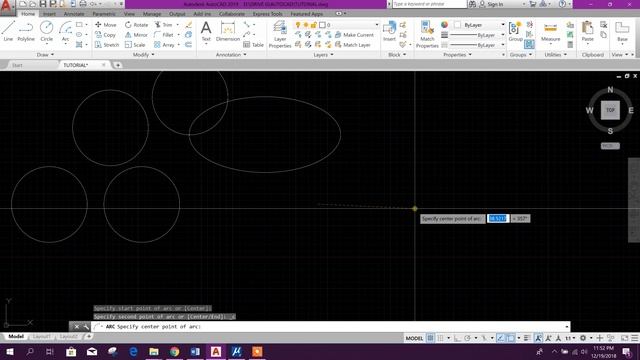Open the Insert ribbon tab
Screen dimensions: 640x360
pyautogui.click(x=49, y=14)
